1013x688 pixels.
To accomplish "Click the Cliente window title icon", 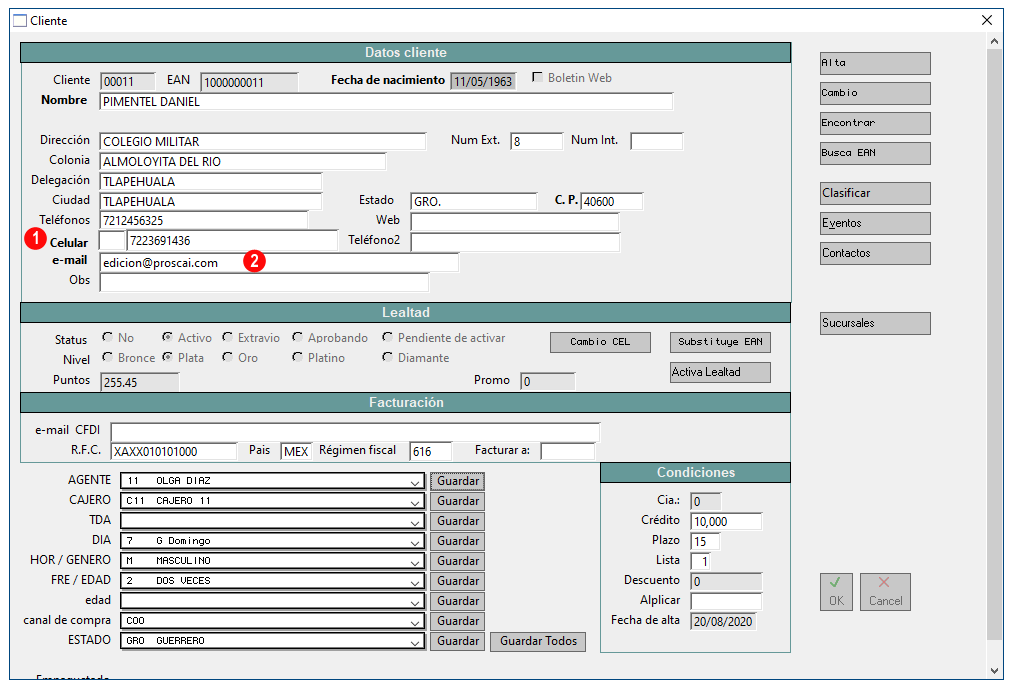I will pos(20,21).
